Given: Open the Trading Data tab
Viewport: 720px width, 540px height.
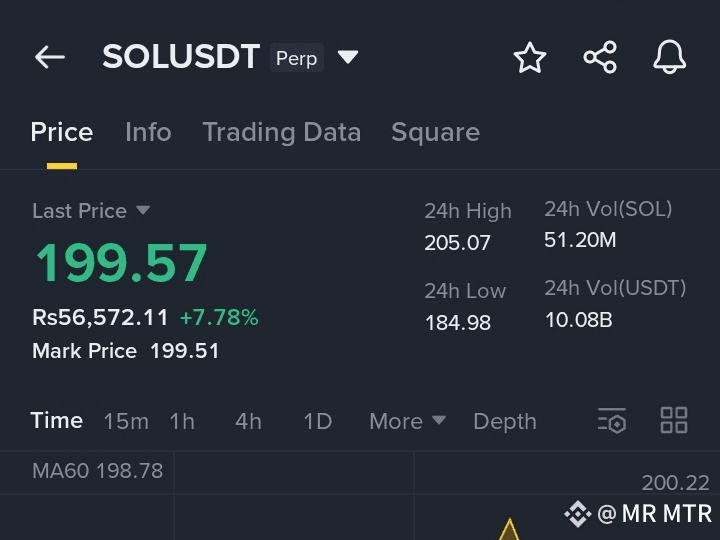Looking at the screenshot, I should 281,132.
